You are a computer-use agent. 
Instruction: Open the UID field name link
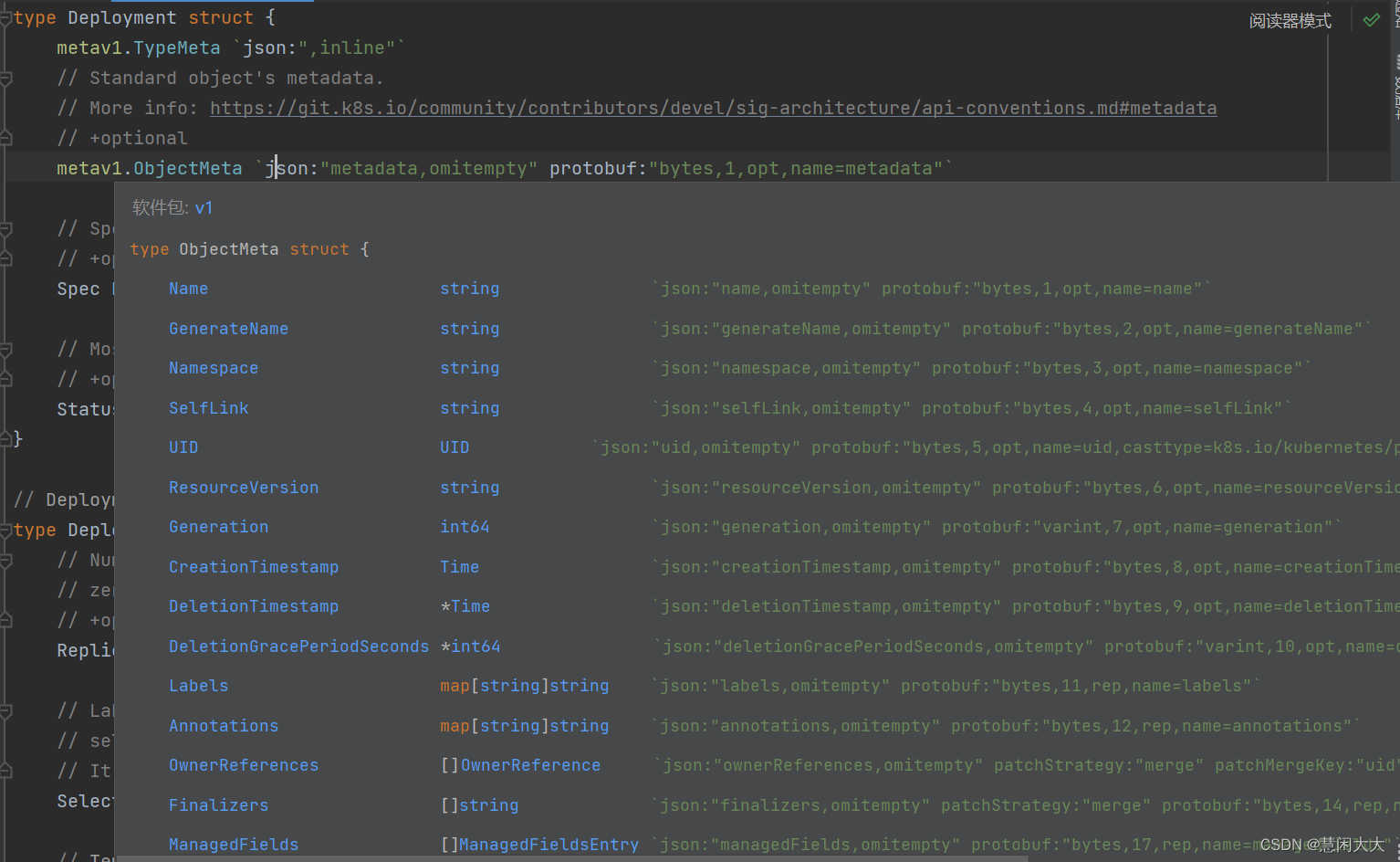pos(183,447)
